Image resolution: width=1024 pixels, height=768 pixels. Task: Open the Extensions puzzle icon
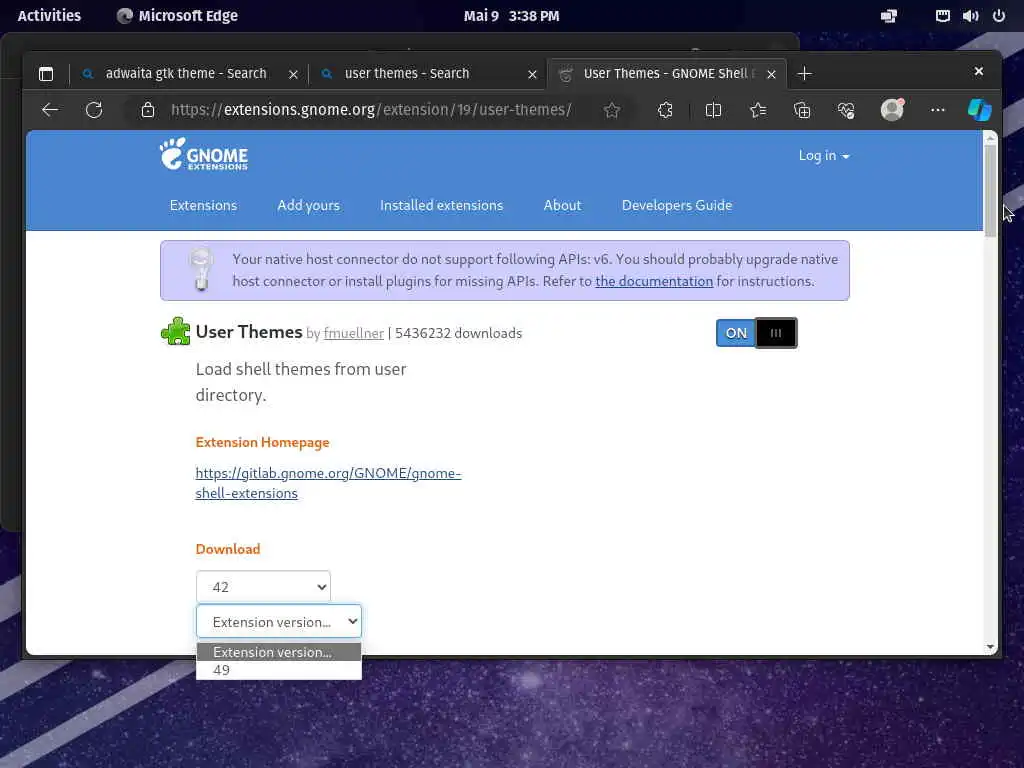click(x=665, y=110)
